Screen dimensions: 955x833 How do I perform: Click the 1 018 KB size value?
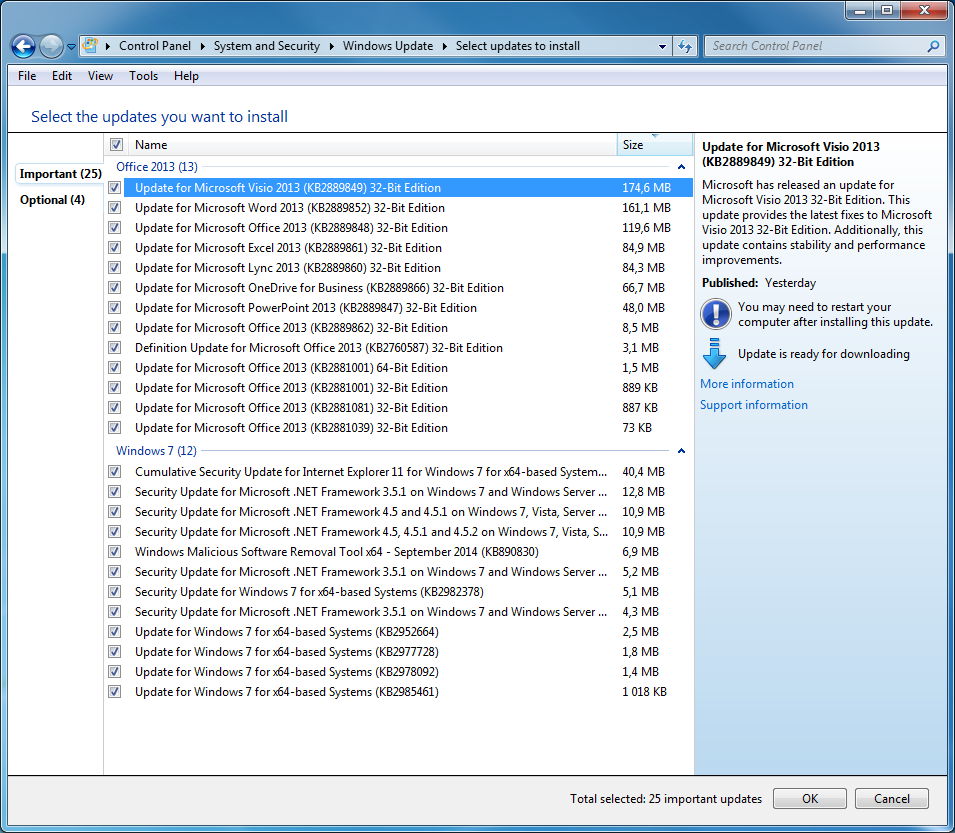point(644,692)
